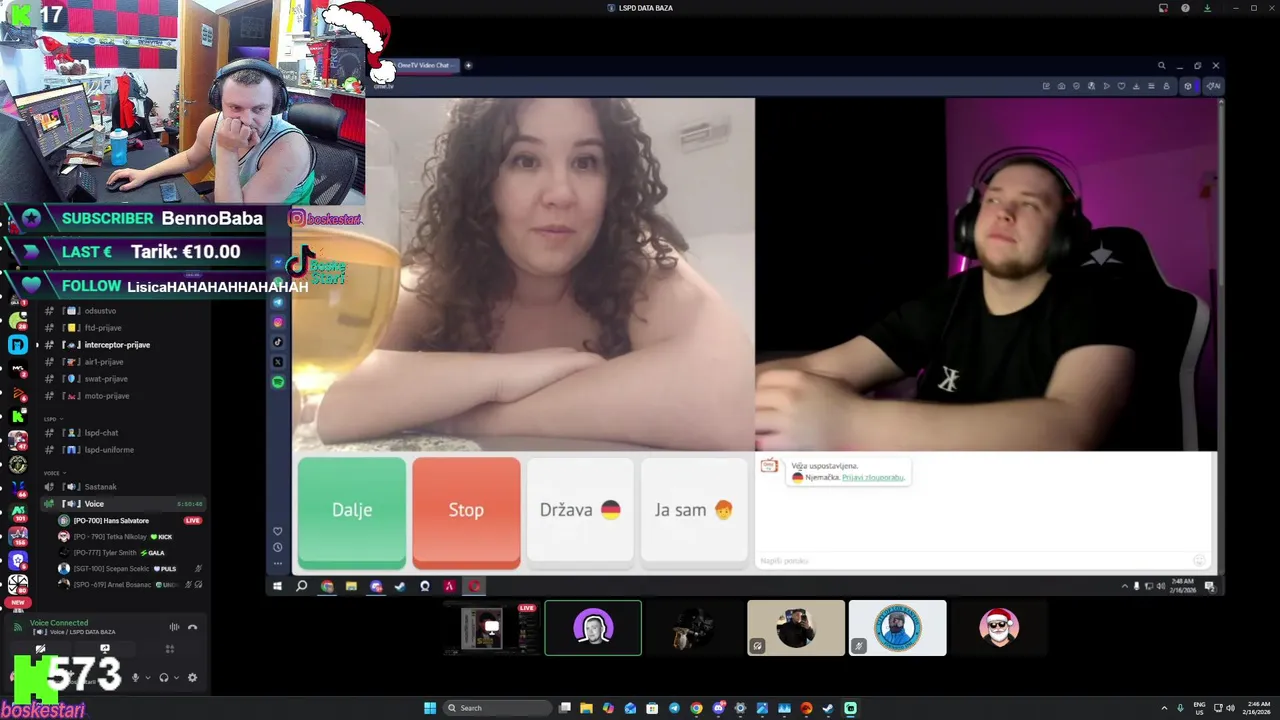Viewport: 1280px width, 720px height.
Task: Click the Windows taskbar Search box
Action: [497, 708]
